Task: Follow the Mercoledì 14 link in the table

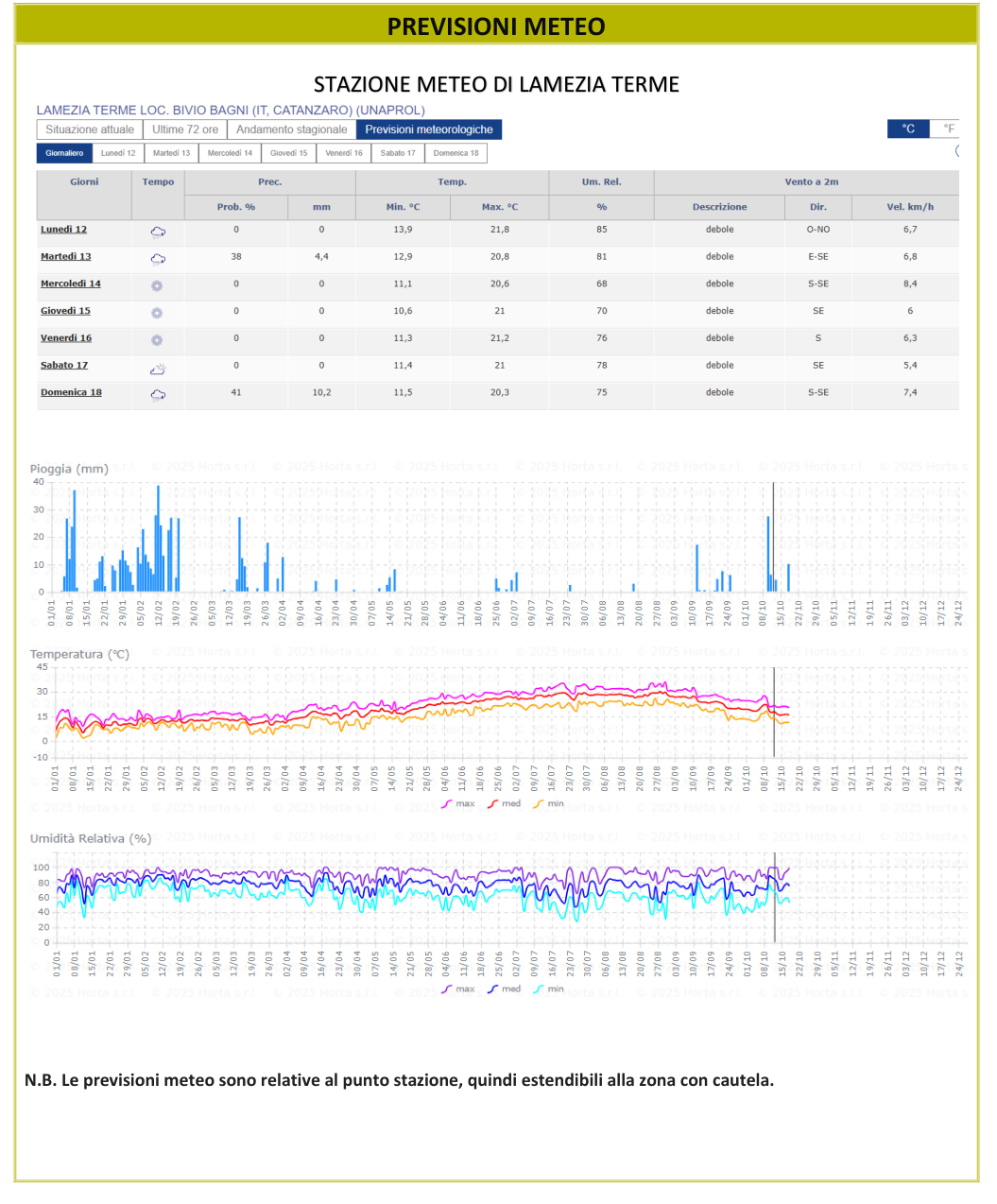Action: pos(71,284)
